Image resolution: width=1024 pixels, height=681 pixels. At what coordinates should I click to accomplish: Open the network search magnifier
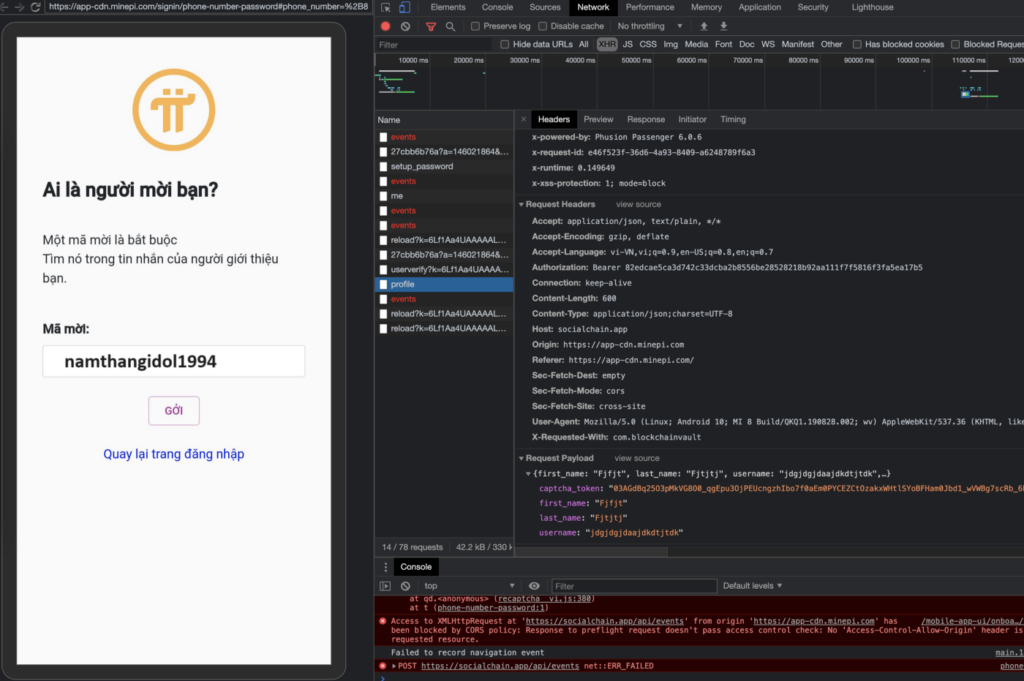pyautogui.click(x=451, y=26)
